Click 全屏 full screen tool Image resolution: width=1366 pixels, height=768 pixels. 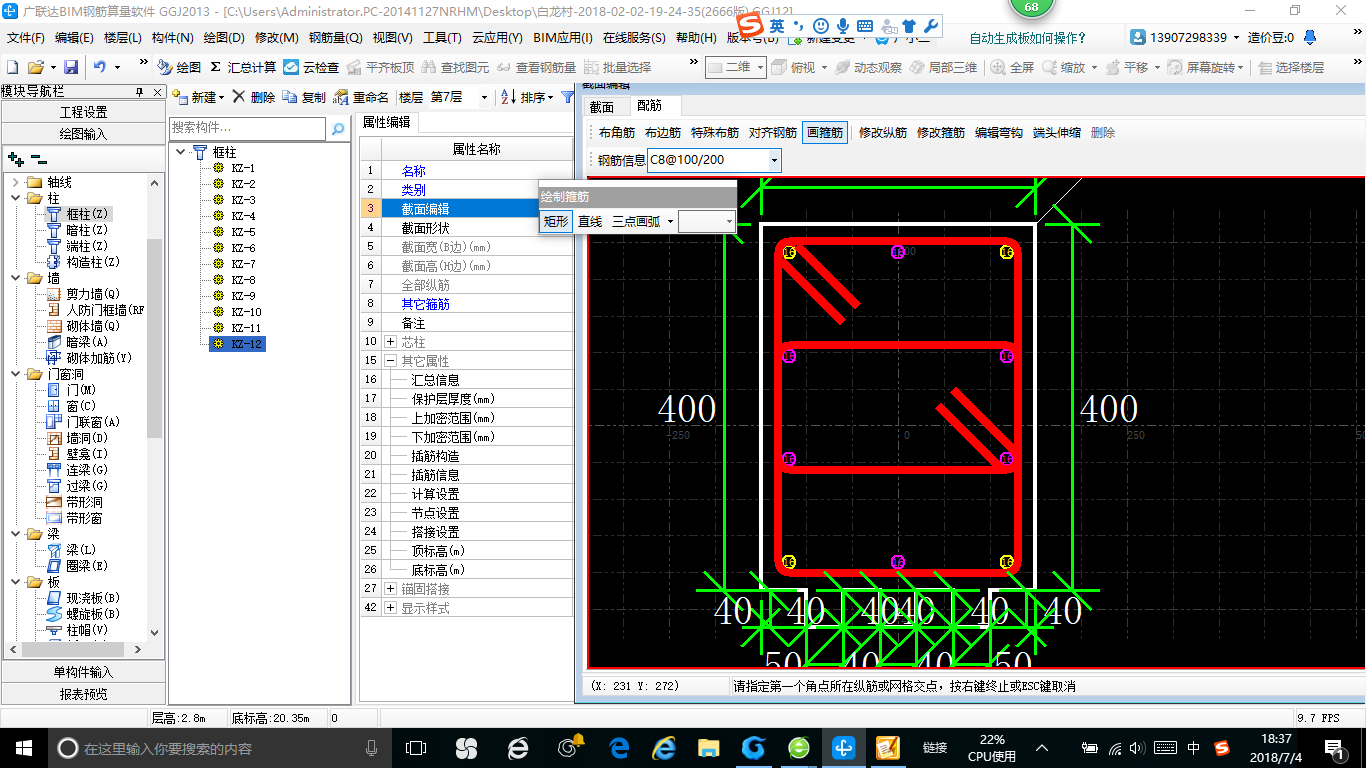[1012, 67]
